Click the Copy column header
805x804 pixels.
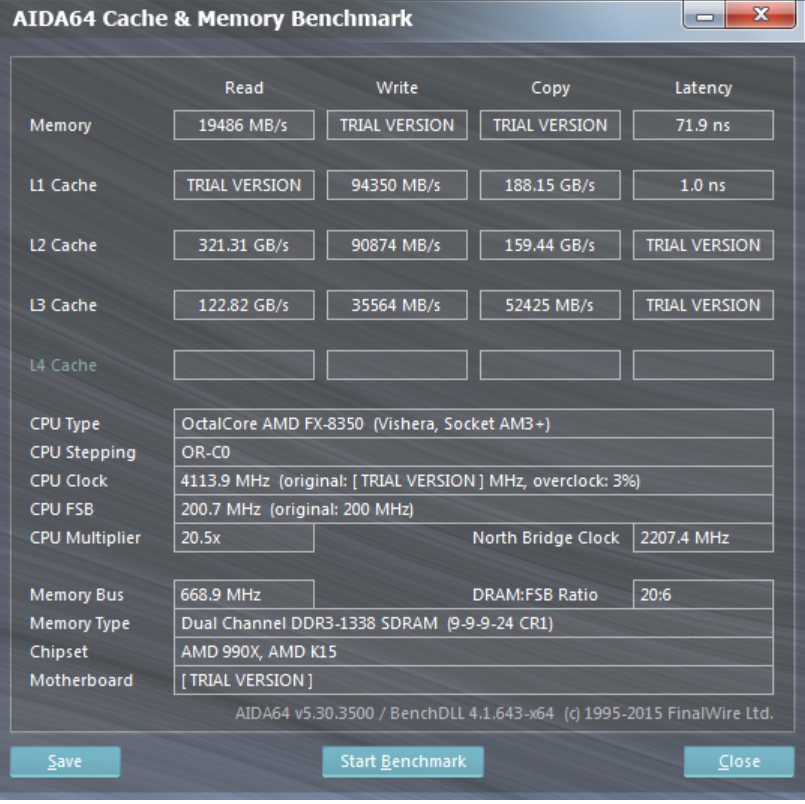coord(550,88)
